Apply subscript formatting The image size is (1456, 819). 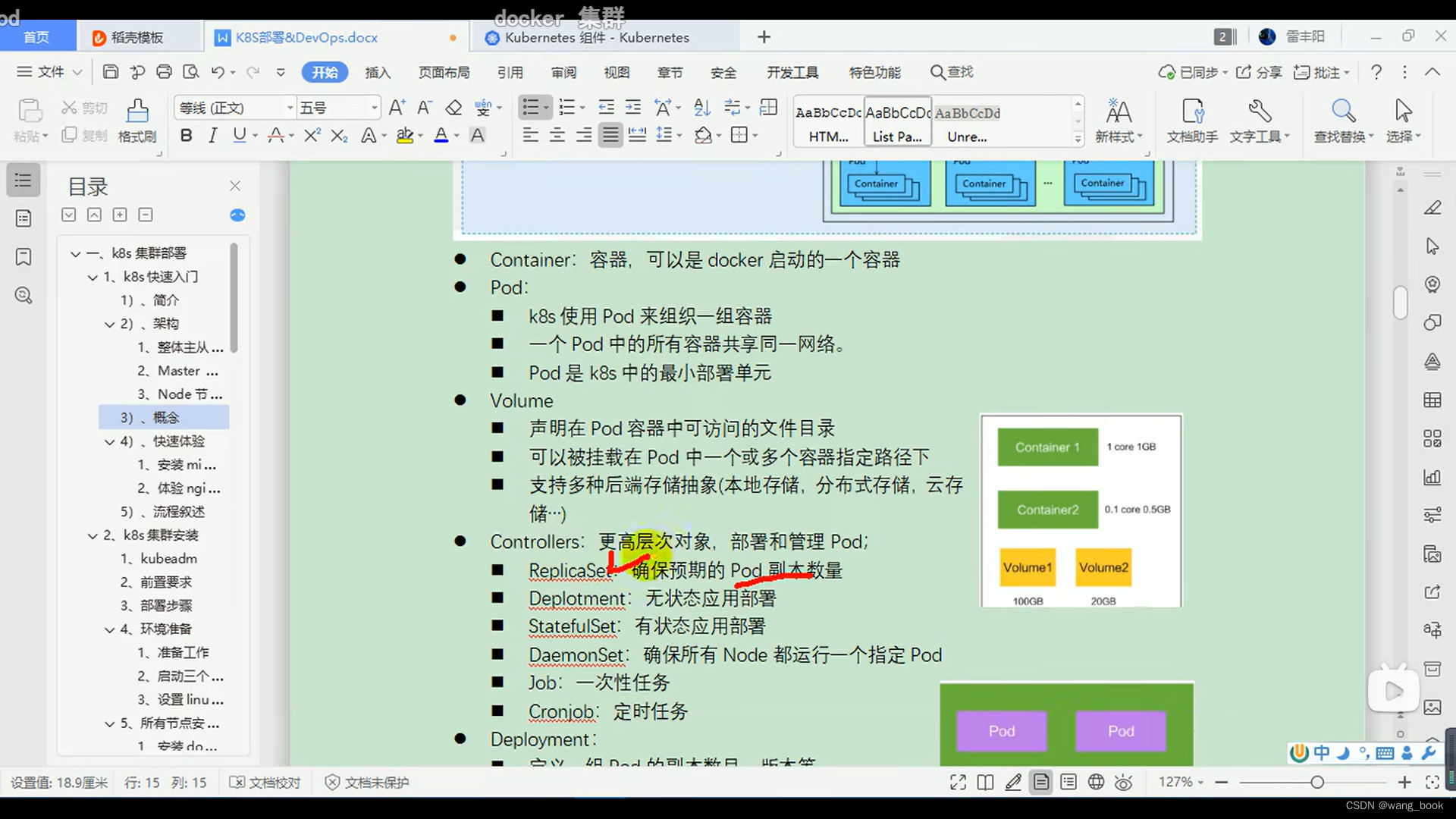(339, 136)
